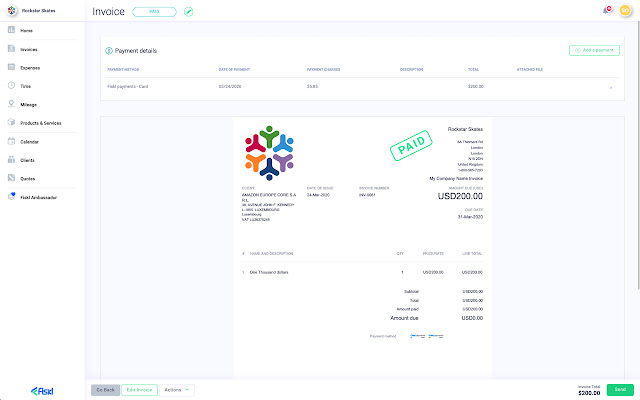The width and height of the screenshot is (640, 400).
Task: Click the Add a payment button
Action: [x=594, y=50]
